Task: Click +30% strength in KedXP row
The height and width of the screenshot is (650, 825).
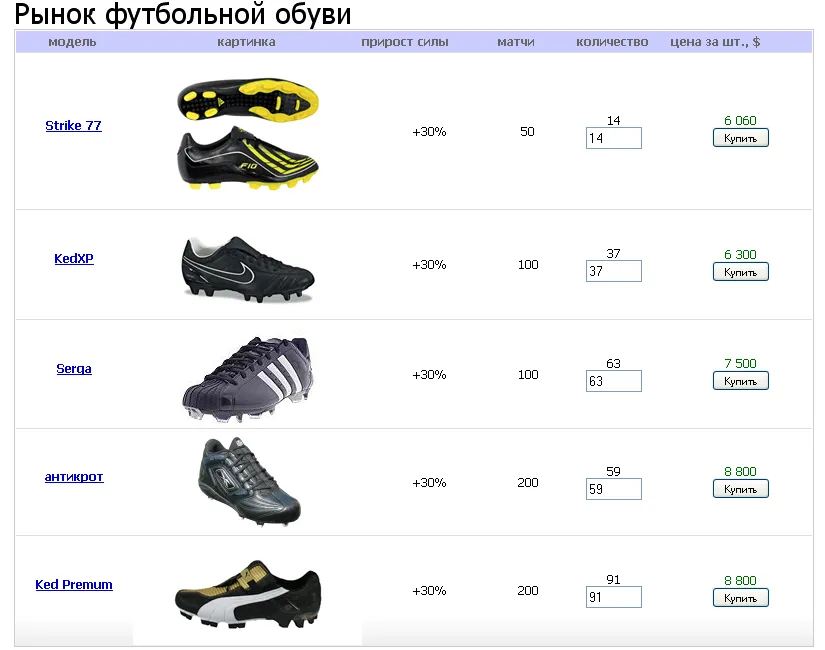Action: tap(429, 265)
